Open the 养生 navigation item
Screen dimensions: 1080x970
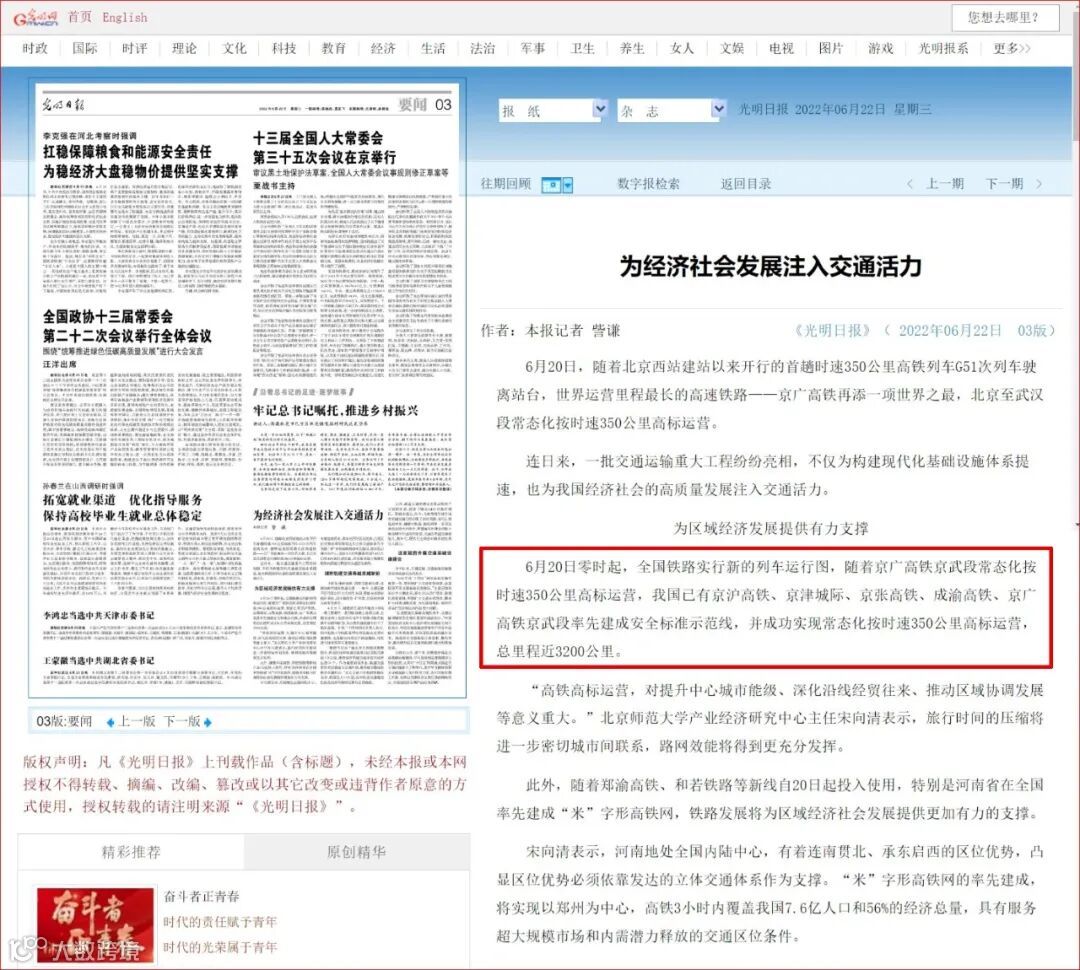click(632, 48)
